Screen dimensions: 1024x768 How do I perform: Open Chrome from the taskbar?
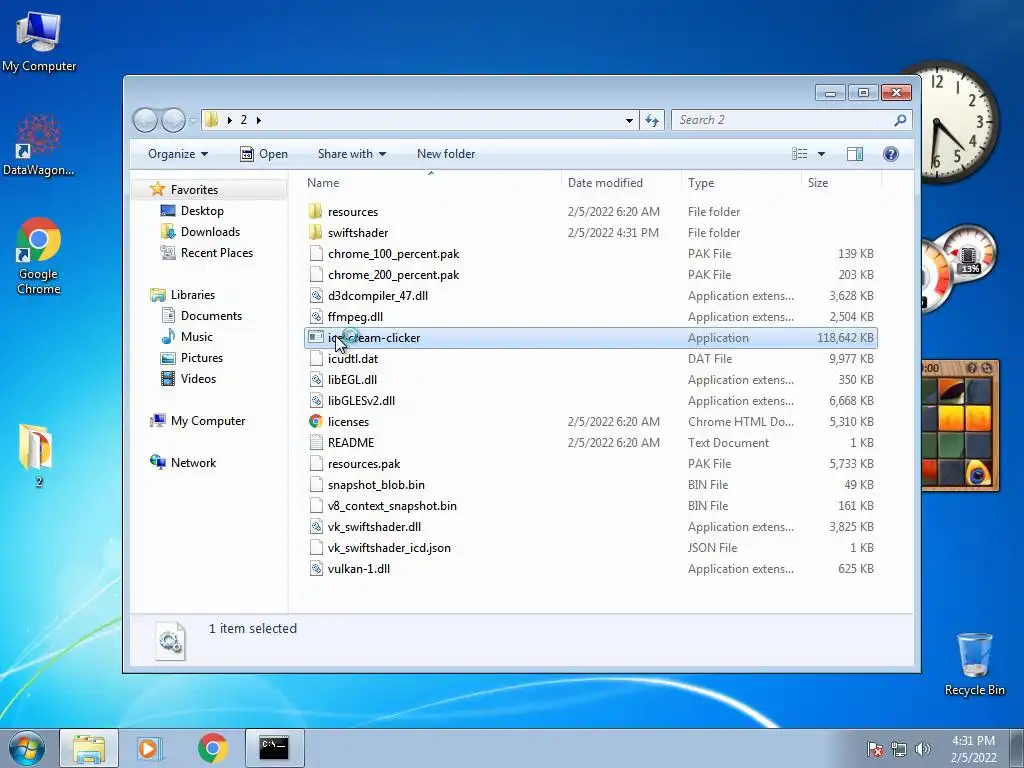[212, 748]
